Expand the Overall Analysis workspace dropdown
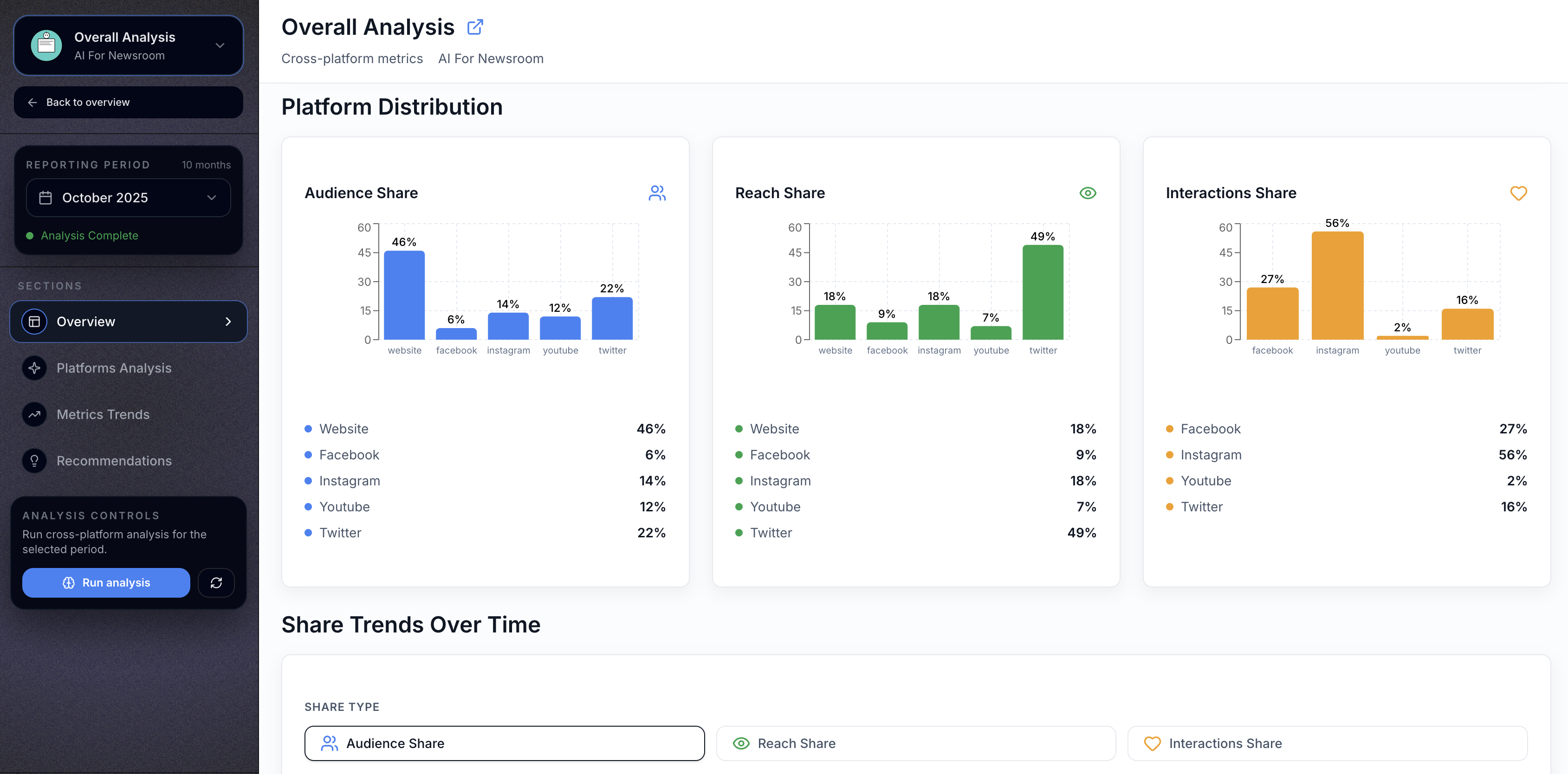 click(x=219, y=45)
